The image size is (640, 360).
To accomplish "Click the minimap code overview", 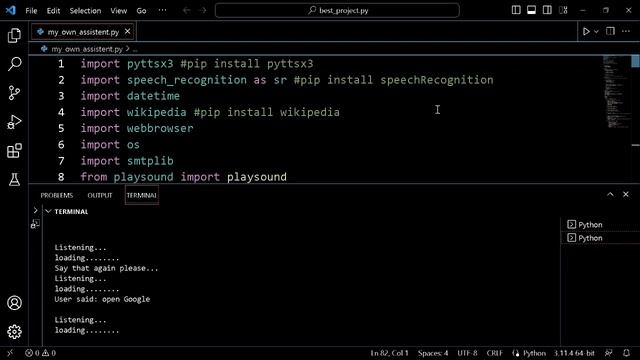I will point(616,92).
